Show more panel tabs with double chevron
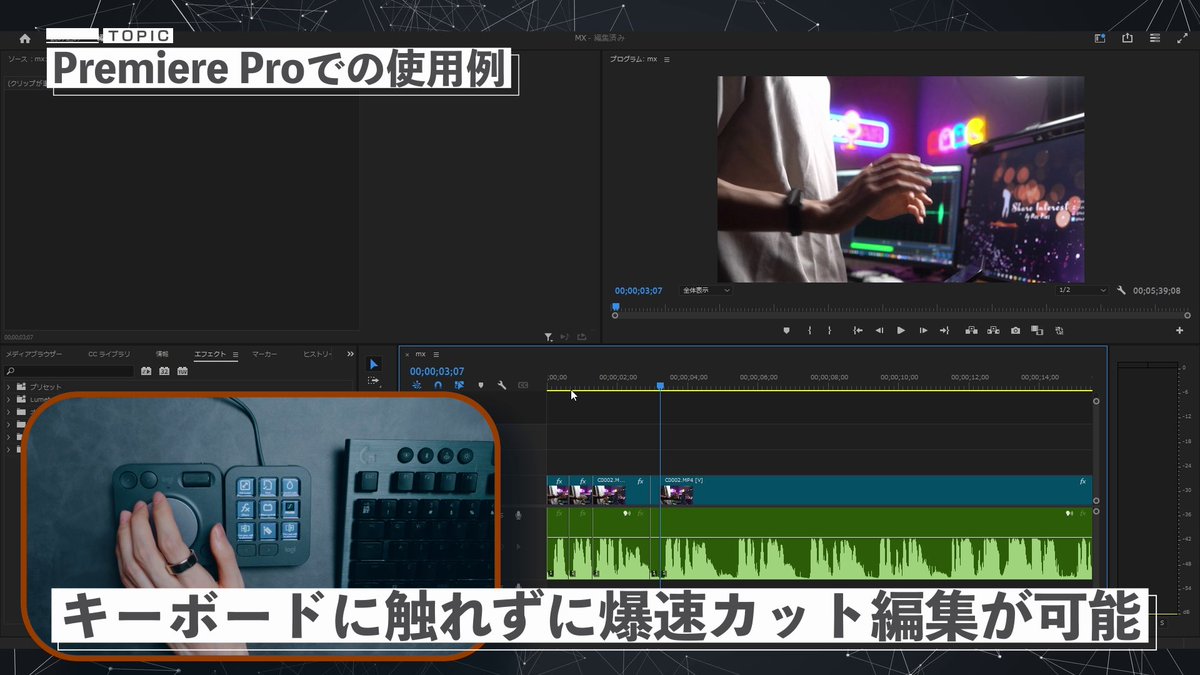The height and width of the screenshot is (675, 1200). click(350, 354)
